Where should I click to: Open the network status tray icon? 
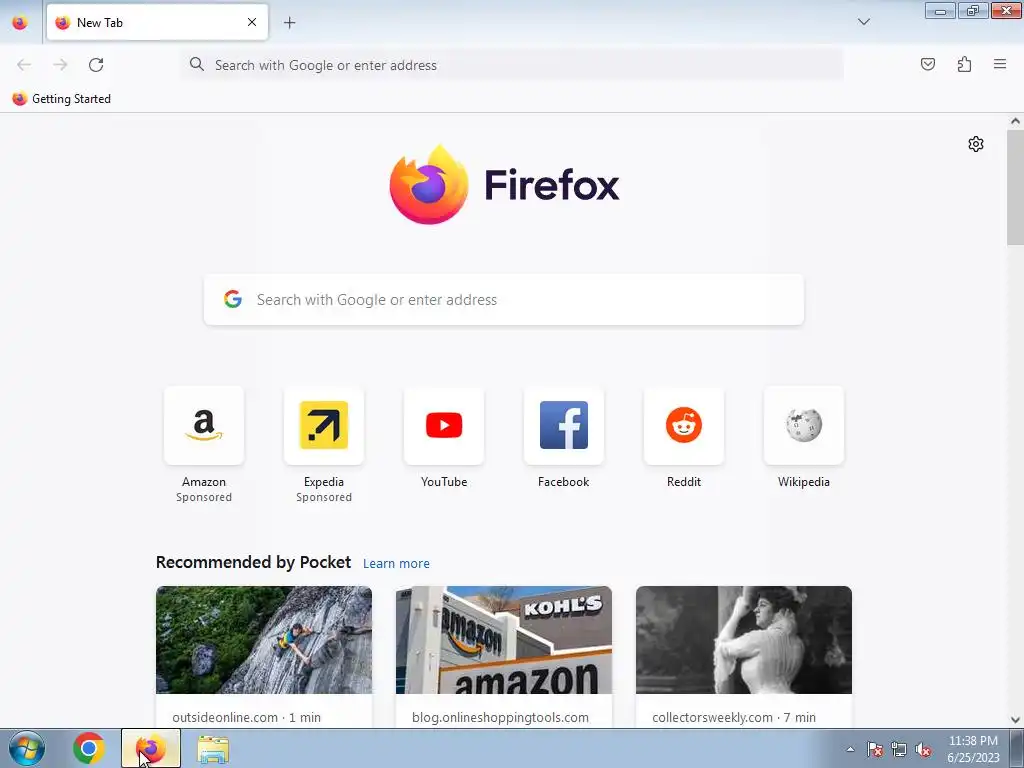pos(899,749)
